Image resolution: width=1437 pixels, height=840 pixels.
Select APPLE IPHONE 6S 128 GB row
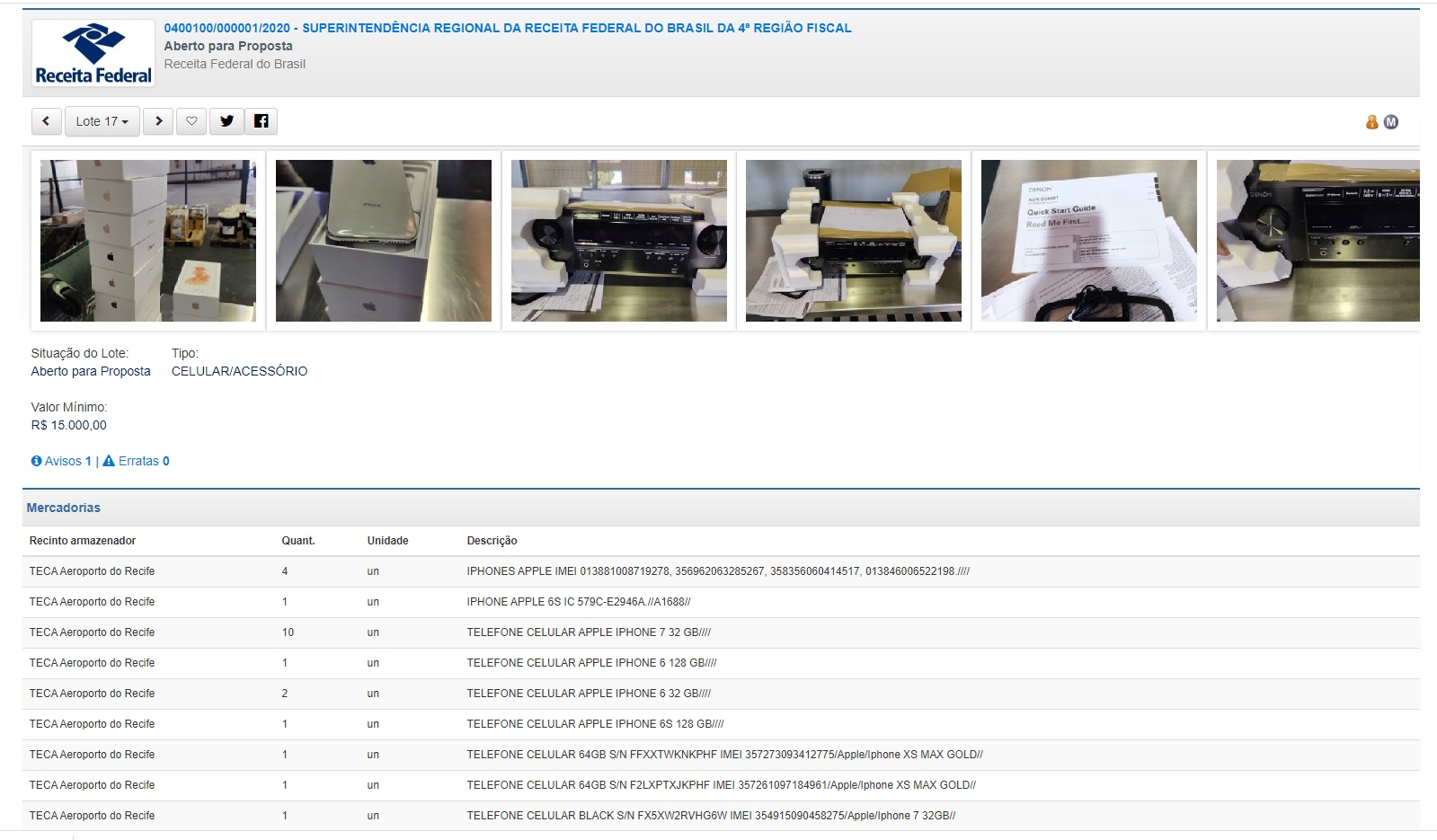click(721, 724)
